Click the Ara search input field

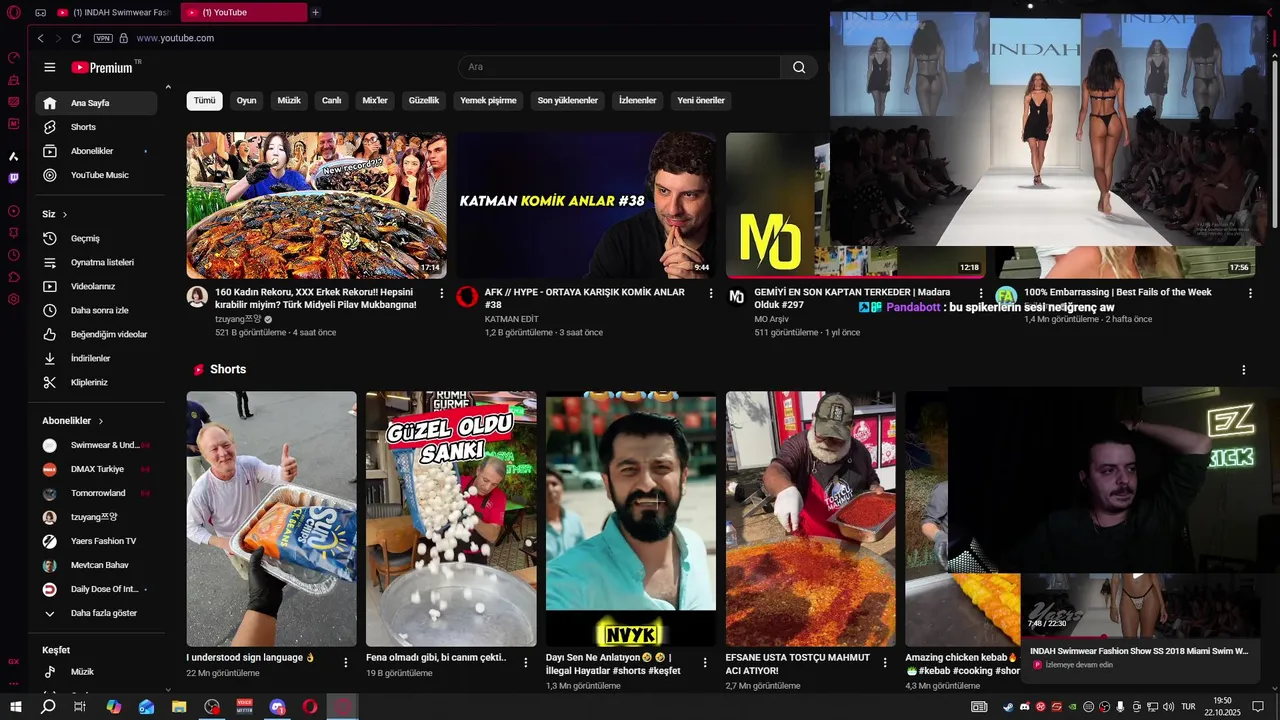click(x=619, y=67)
